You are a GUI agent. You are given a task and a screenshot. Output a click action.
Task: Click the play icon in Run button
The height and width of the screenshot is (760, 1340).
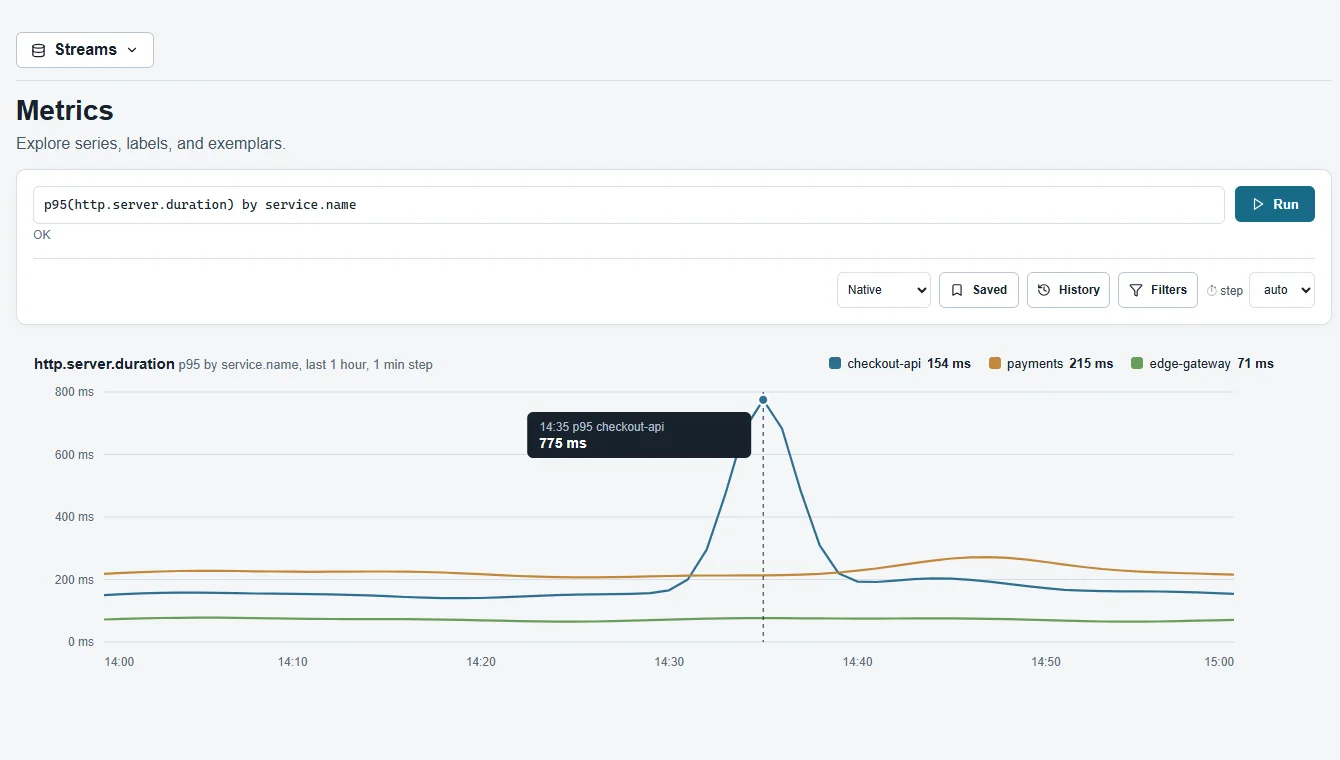coord(1258,204)
